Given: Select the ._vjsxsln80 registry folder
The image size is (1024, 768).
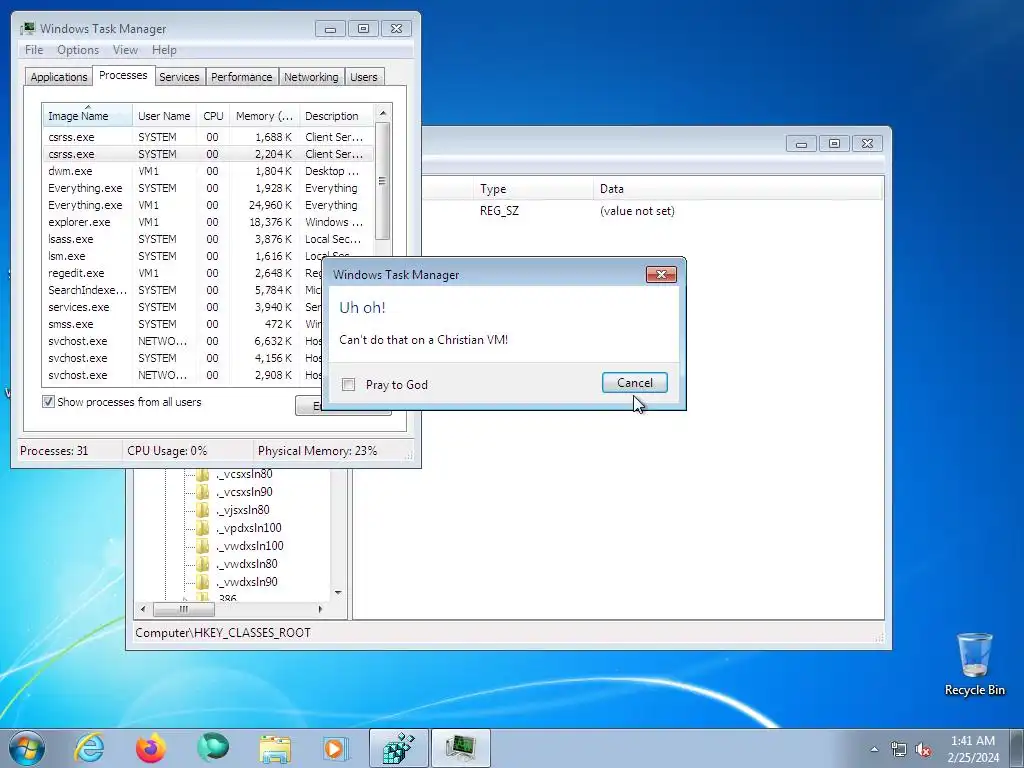Looking at the screenshot, I should 242,510.
